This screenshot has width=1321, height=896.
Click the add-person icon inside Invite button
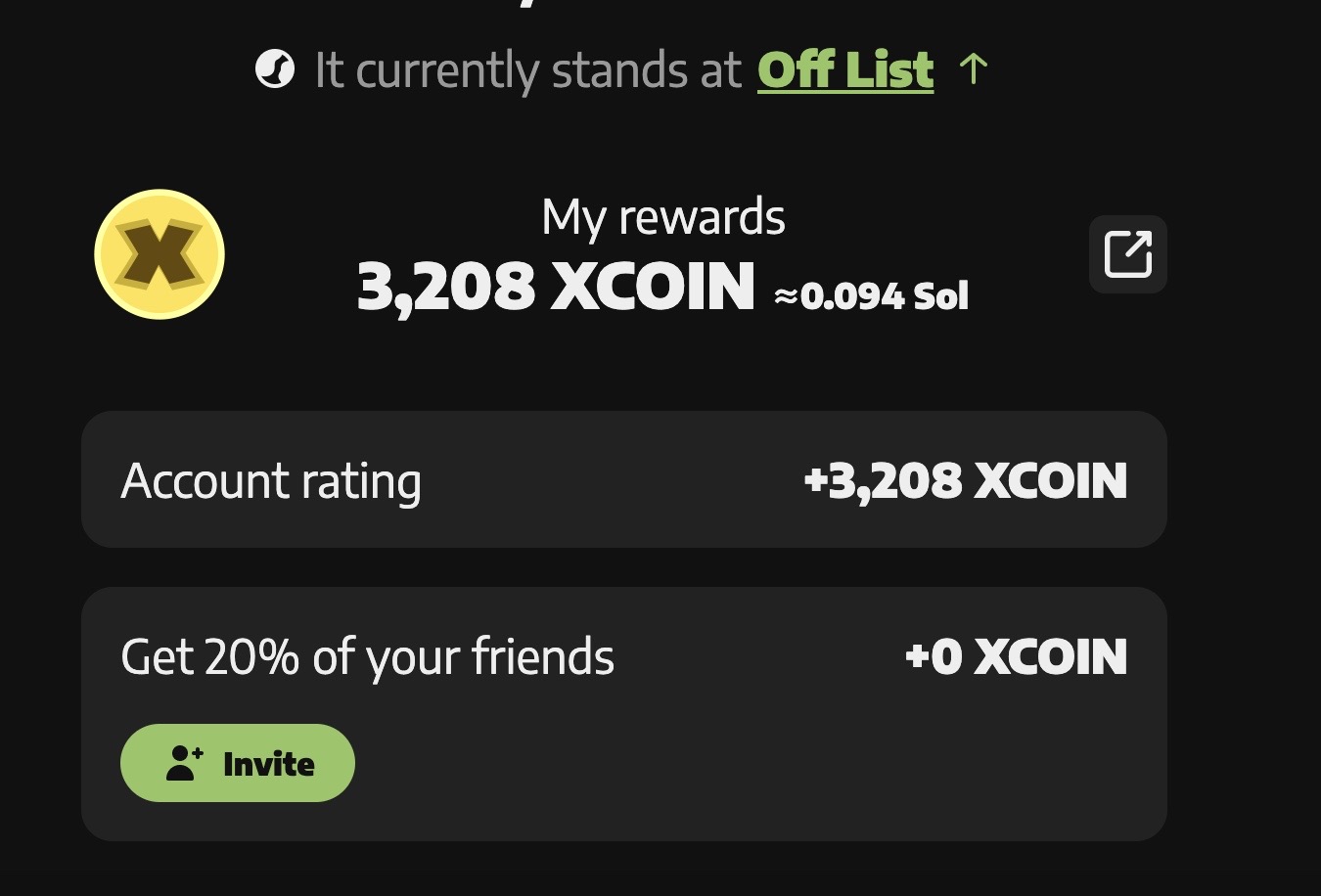184,763
